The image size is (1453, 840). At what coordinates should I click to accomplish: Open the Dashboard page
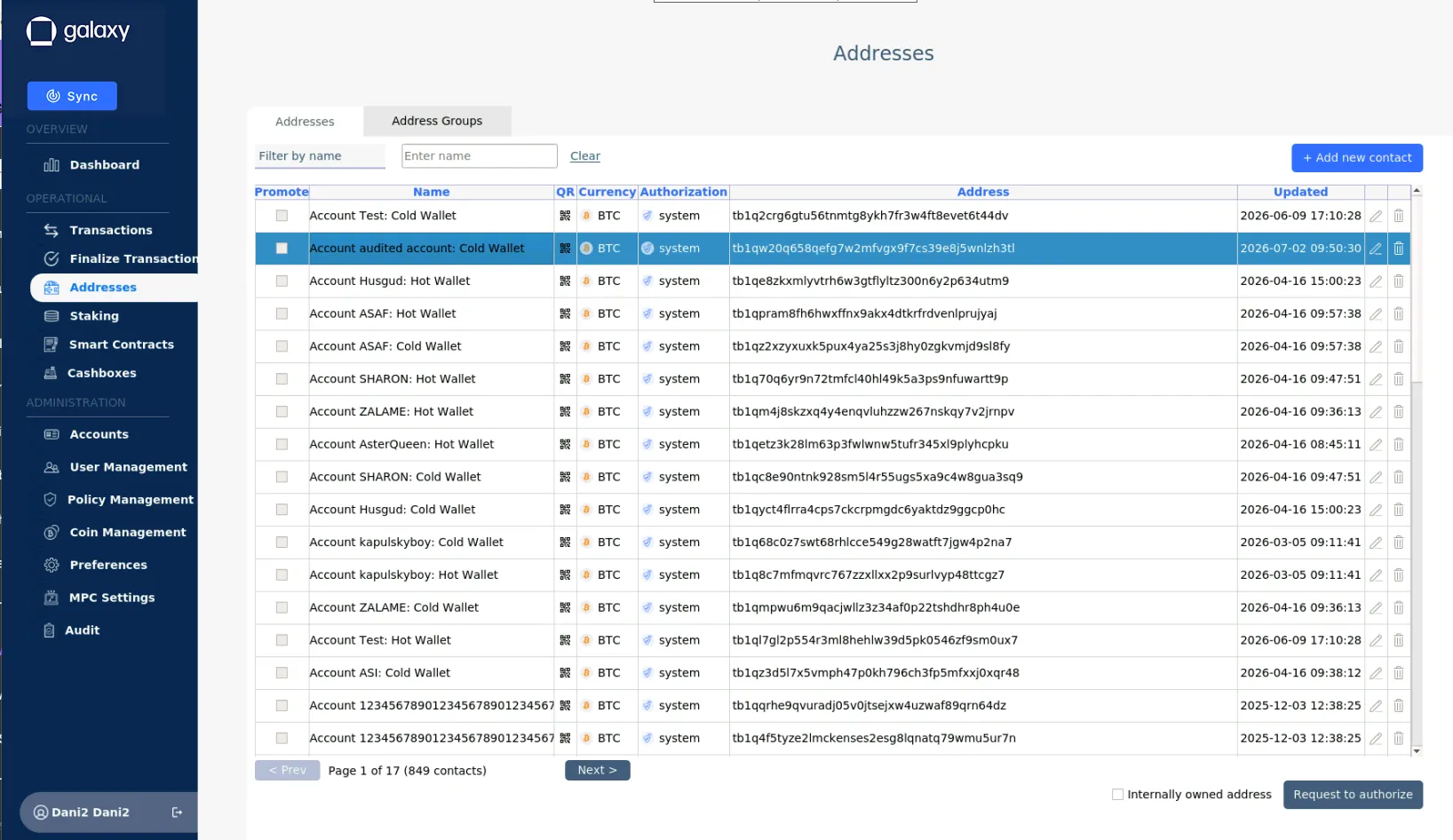click(x=105, y=165)
